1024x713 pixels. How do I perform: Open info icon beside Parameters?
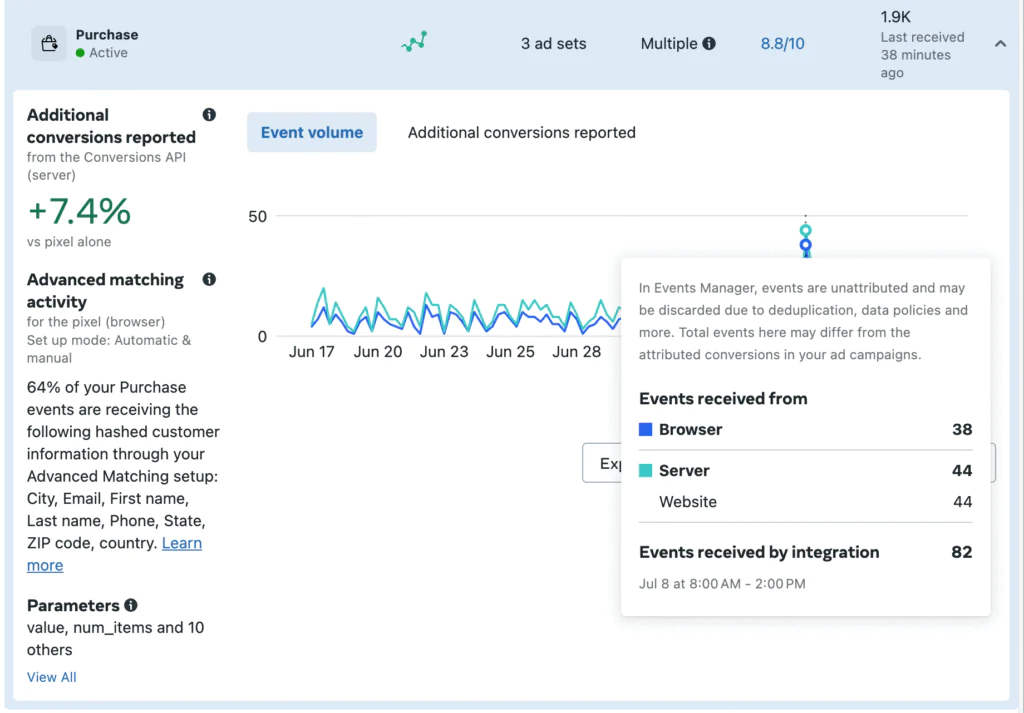(131, 605)
